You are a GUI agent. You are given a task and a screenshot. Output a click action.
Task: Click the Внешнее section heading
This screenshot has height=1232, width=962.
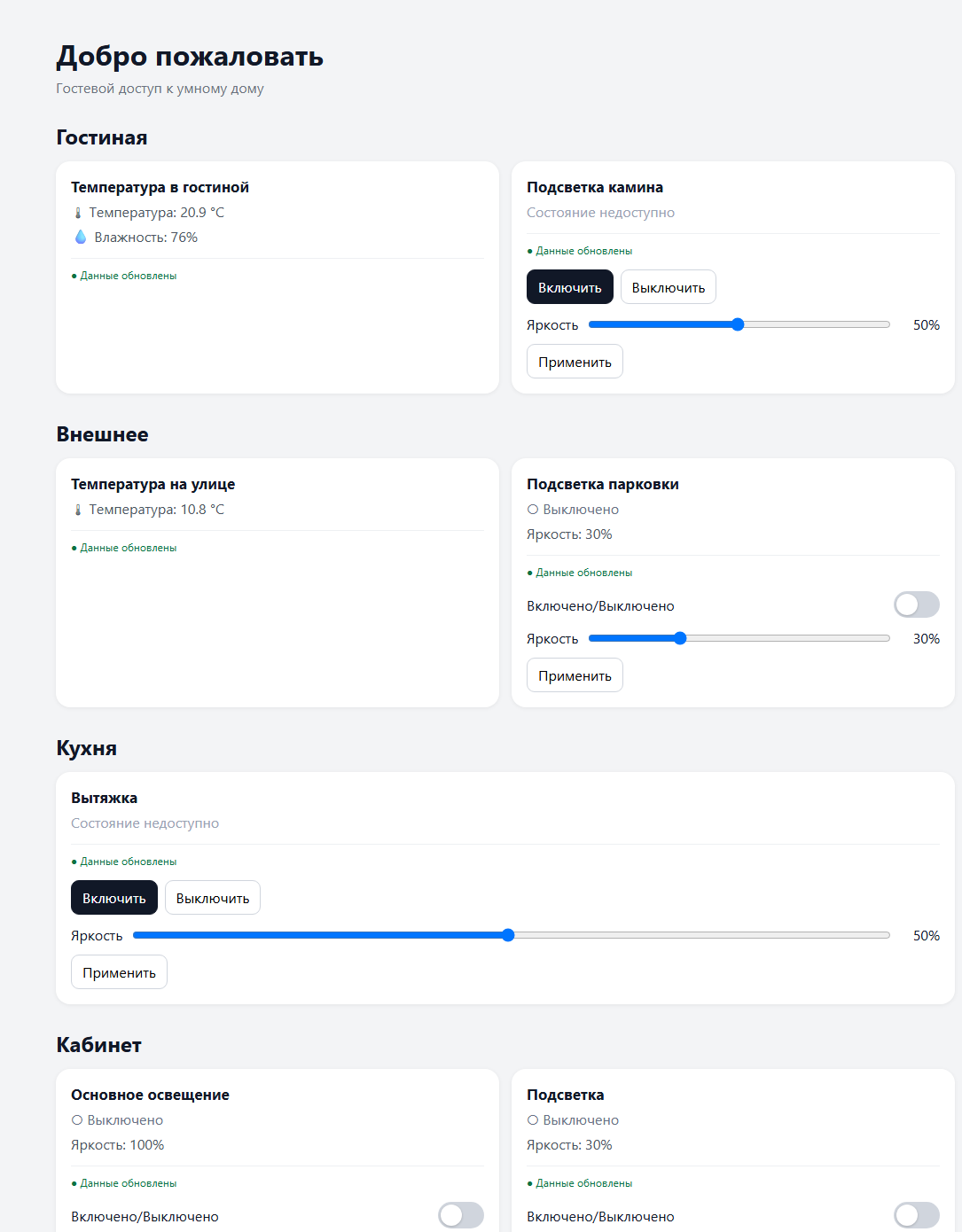[103, 434]
